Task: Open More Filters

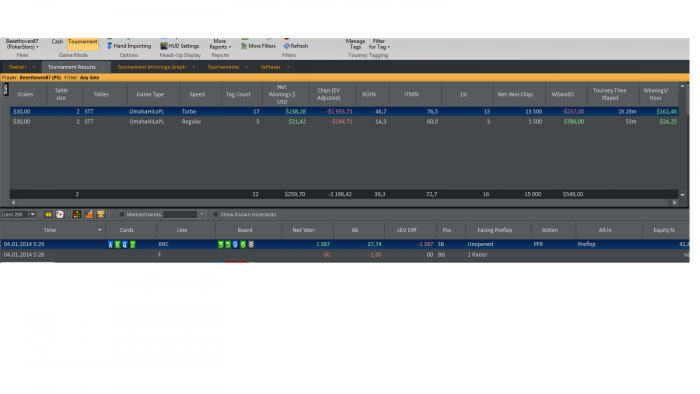Action: pyautogui.click(x=258, y=46)
